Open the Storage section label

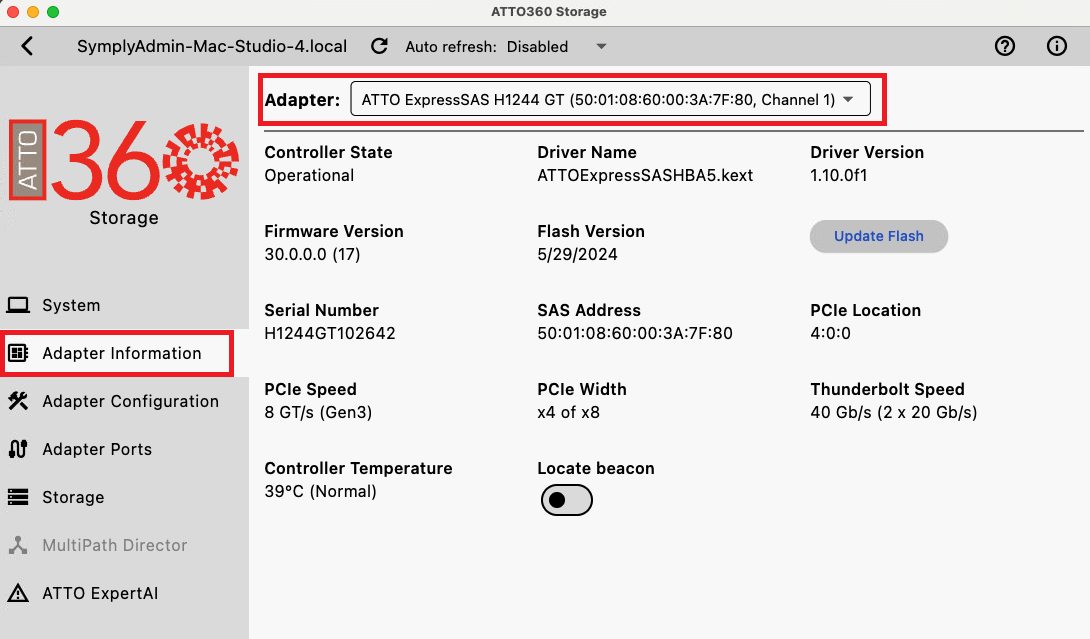coord(73,497)
